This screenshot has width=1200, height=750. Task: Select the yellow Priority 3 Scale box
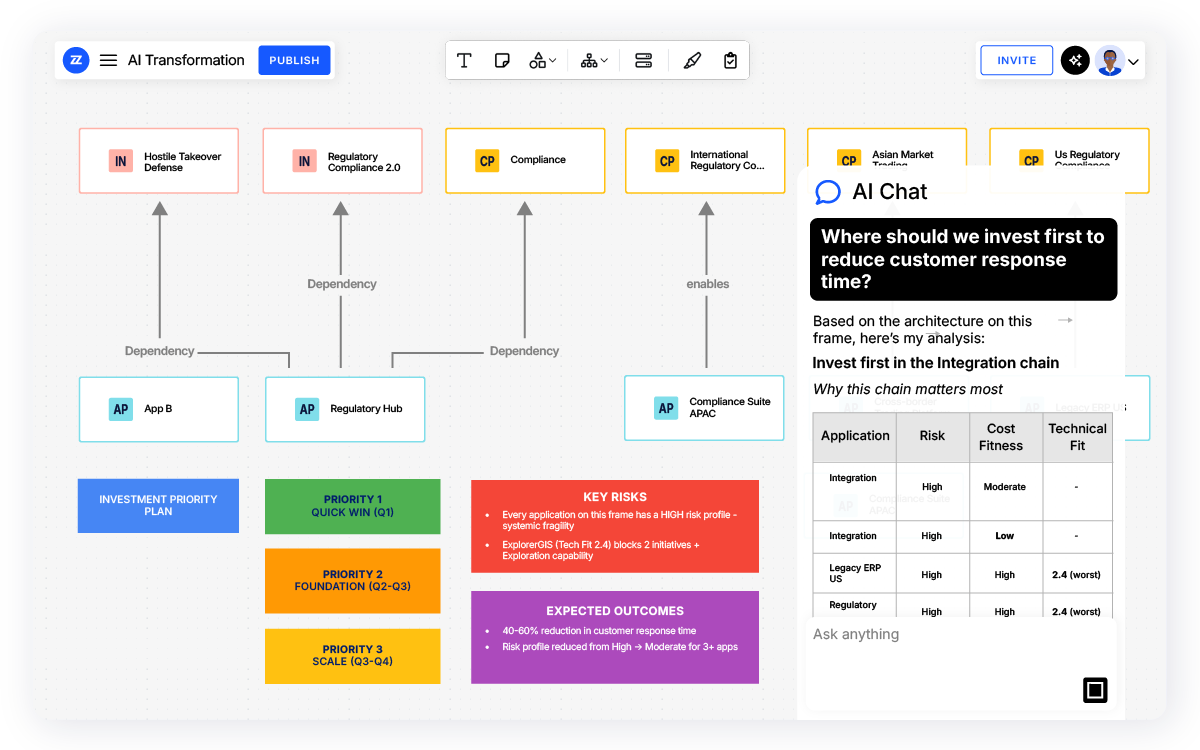(352, 656)
